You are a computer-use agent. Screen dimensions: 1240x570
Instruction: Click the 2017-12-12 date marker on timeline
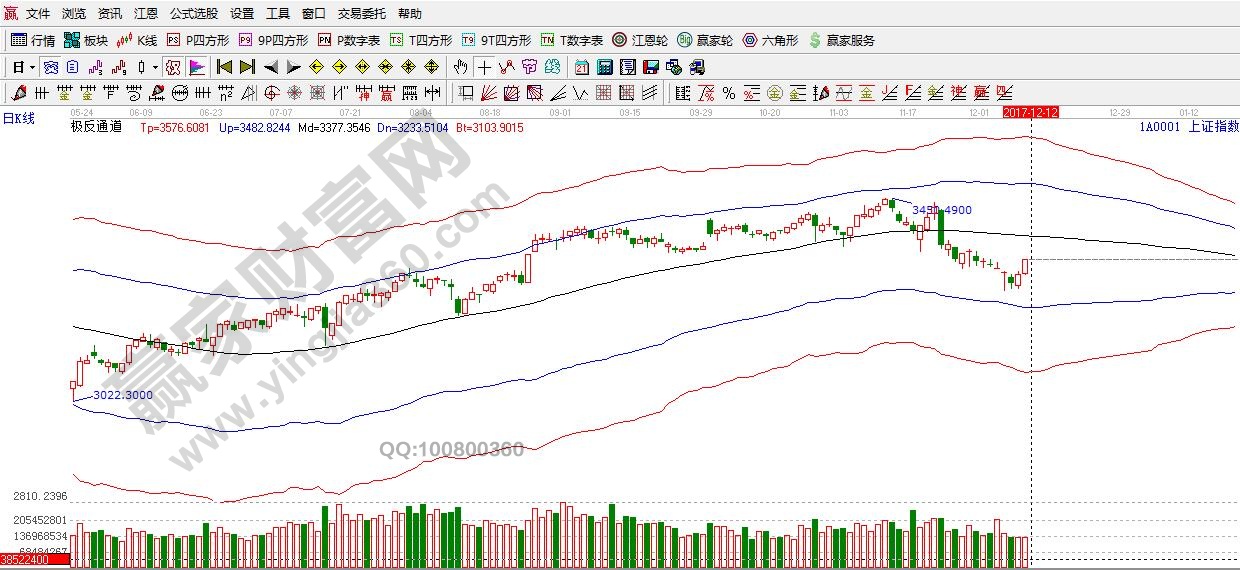point(1030,113)
